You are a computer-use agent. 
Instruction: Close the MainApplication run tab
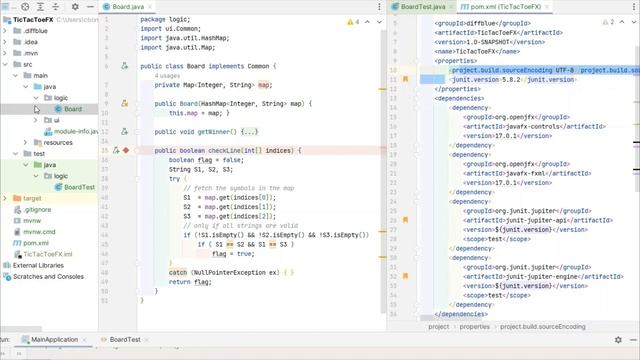coord(84,340)
